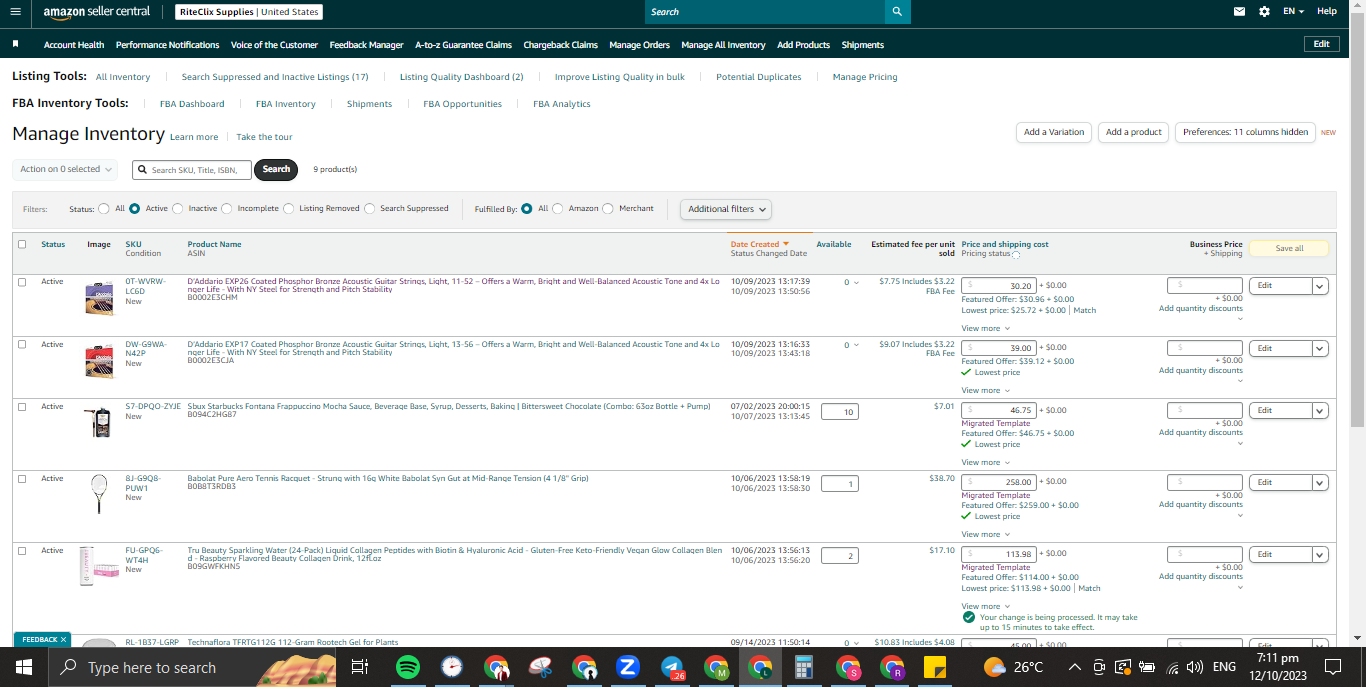Viewport: 1366px width, 687px height.
Task: Open Edit dropdown arrow for D'Addario EXP26 row
Action: click(1320, 286)
